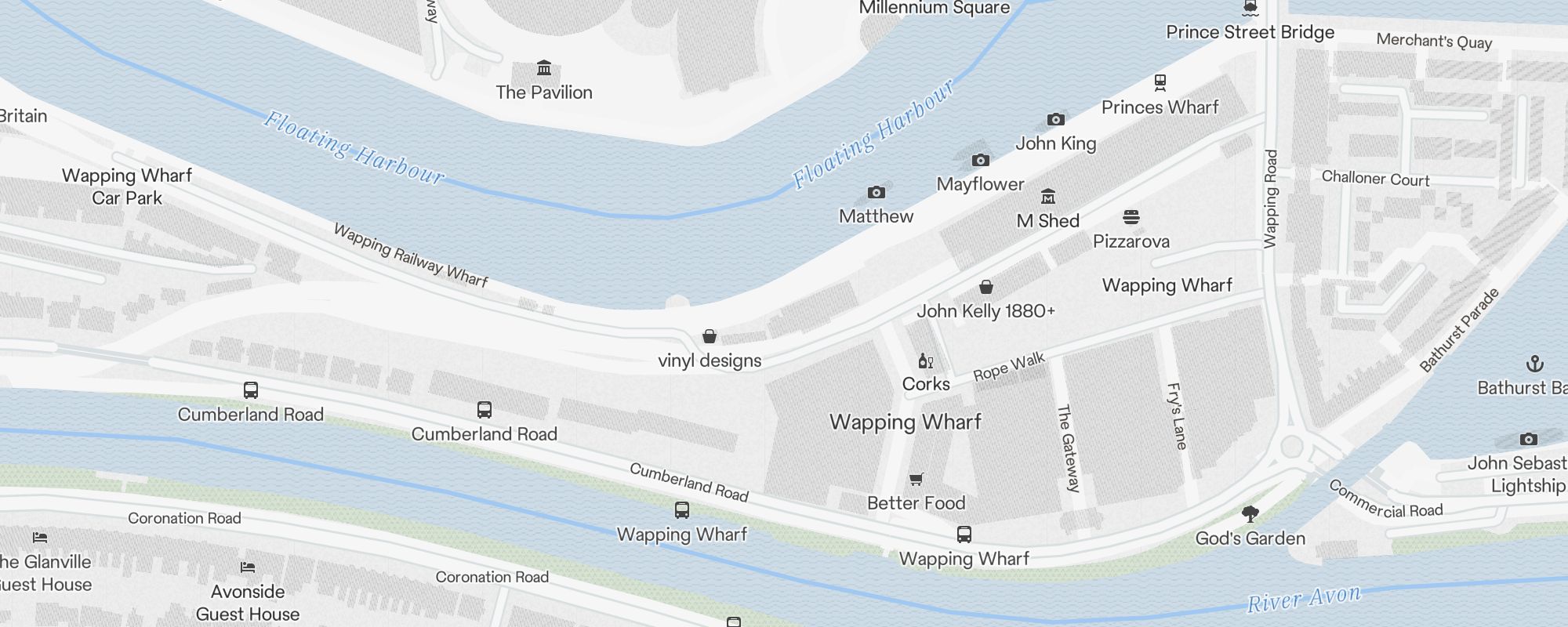Open the Prince Street Bridge ferry icon
This screenshot has width=1568, height=627.
1250,9
